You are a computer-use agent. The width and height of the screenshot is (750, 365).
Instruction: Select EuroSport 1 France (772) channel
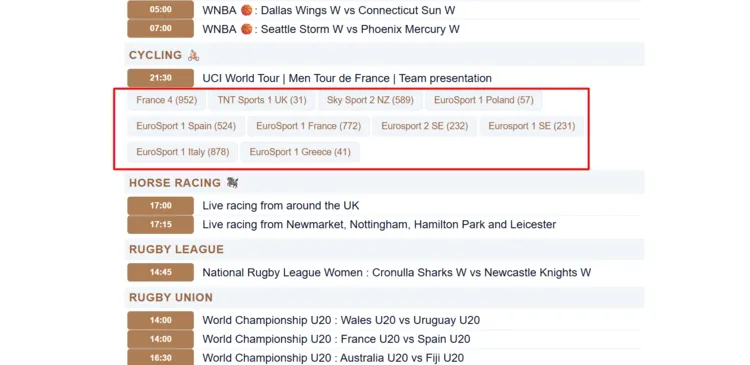pos(309,126)
